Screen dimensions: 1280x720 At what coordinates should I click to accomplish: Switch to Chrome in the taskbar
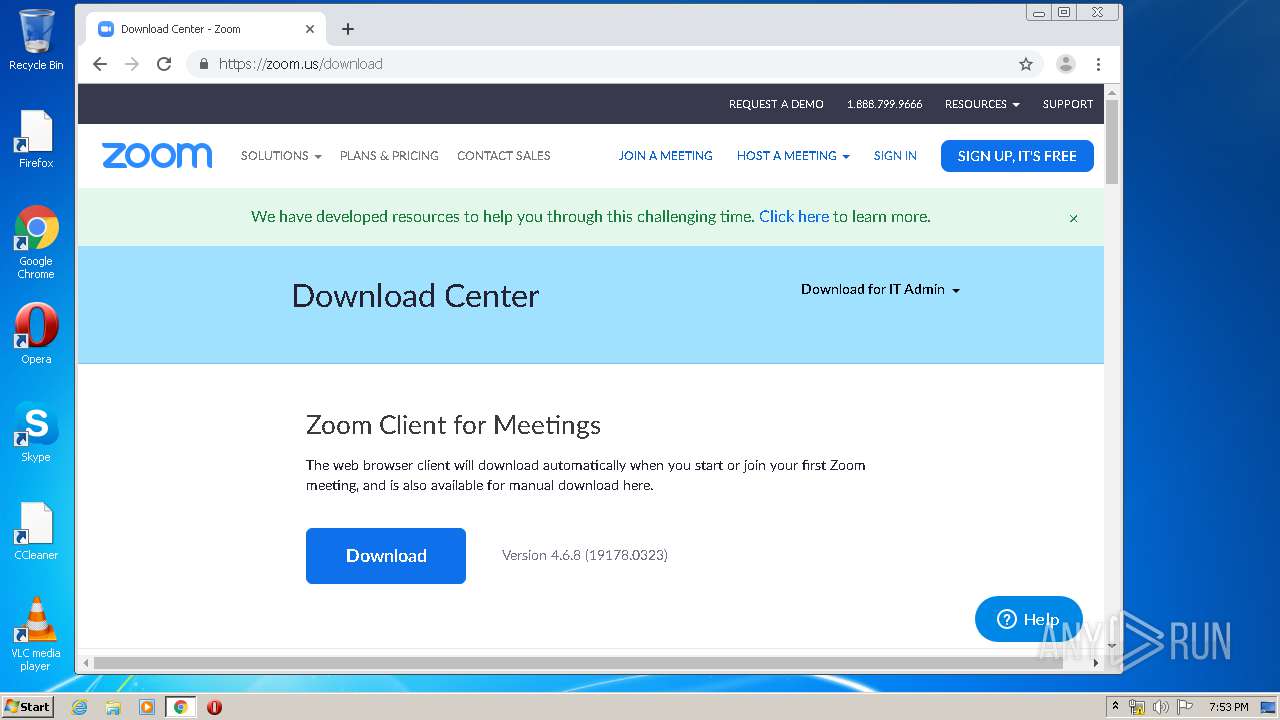[180, 707]
